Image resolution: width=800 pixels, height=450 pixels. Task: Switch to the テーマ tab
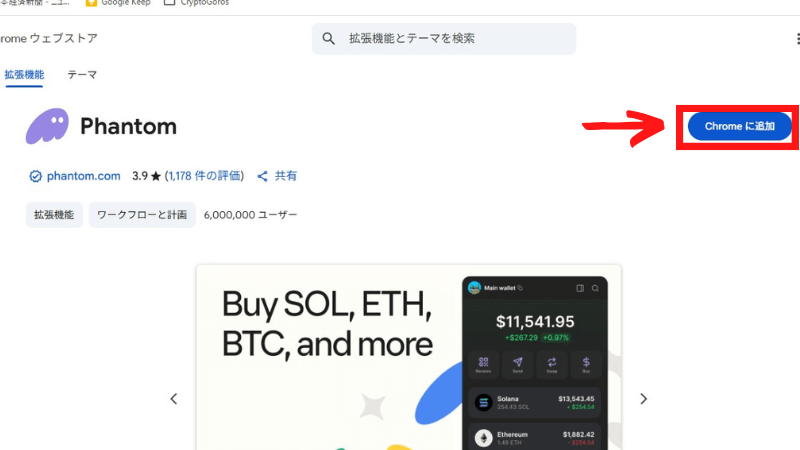pyautogui.click(x=82, y=75)
